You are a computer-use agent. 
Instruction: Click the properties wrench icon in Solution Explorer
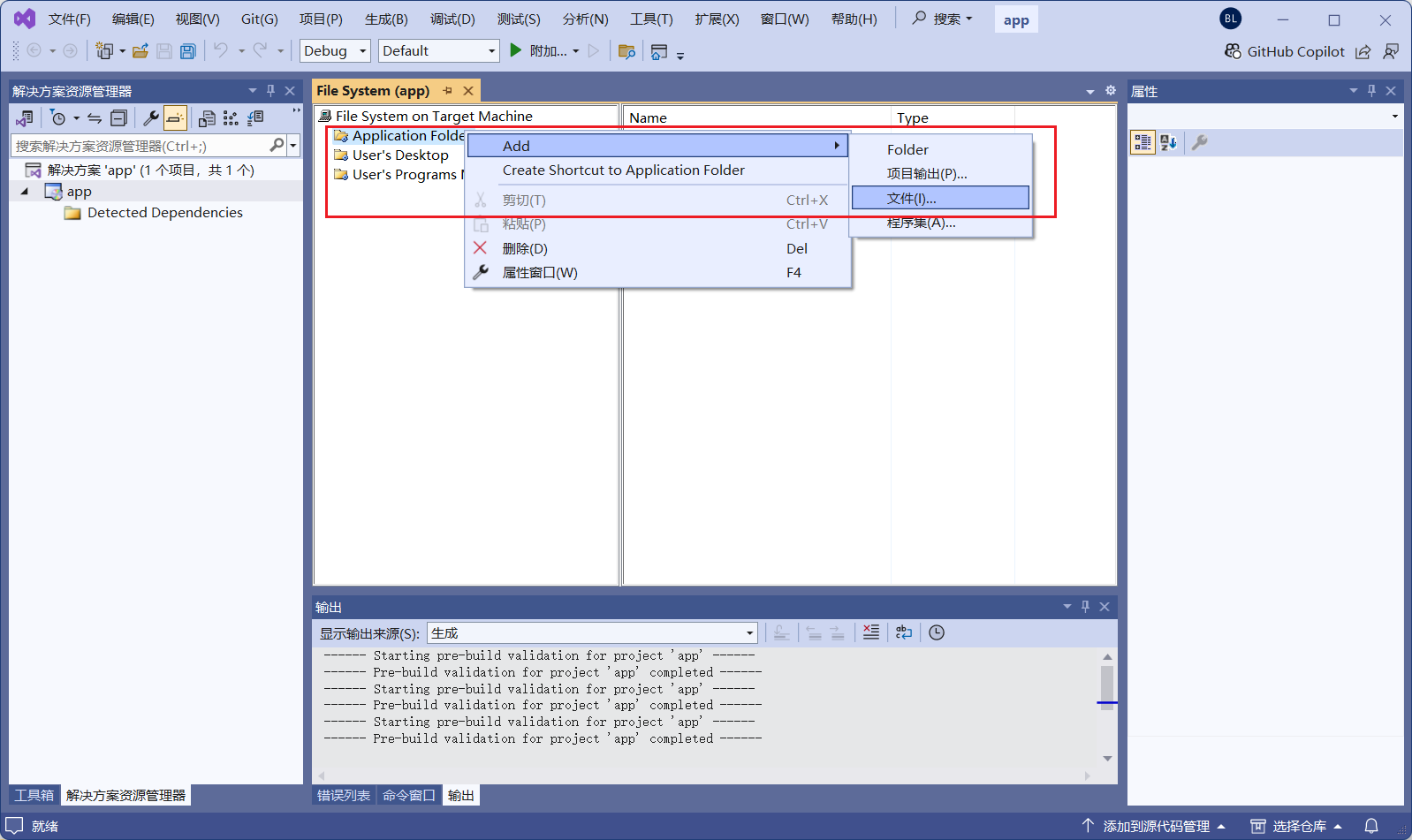click(x=151, y=117)
